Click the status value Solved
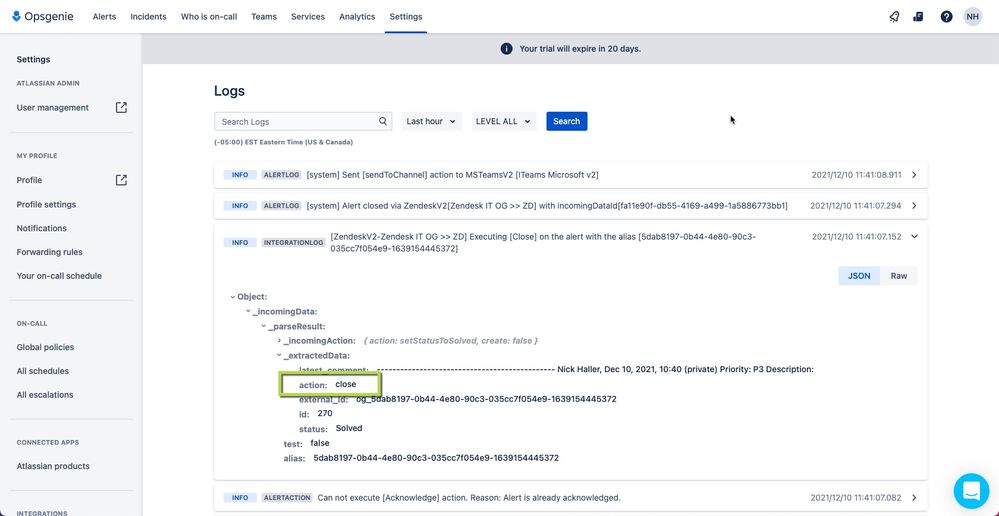The height and width of the screenshot is (516, 999). pos(349,428)
